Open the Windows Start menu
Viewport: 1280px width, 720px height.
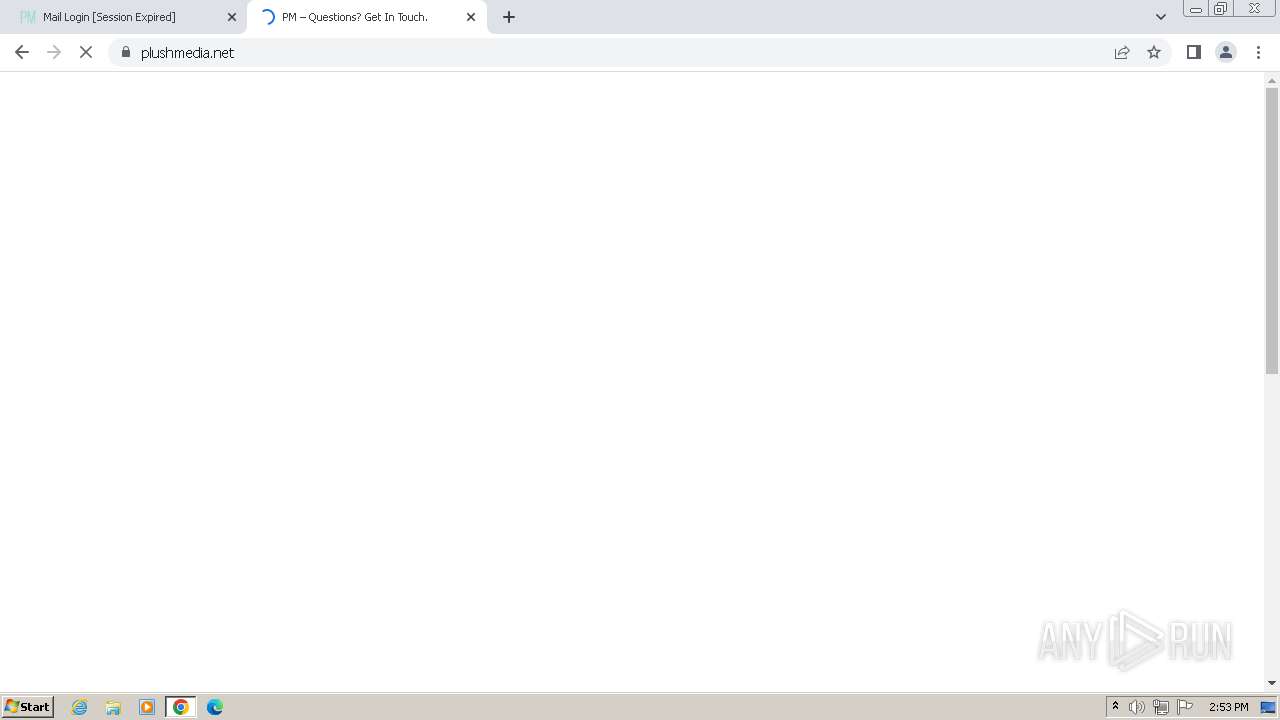(x=28, y=707)
